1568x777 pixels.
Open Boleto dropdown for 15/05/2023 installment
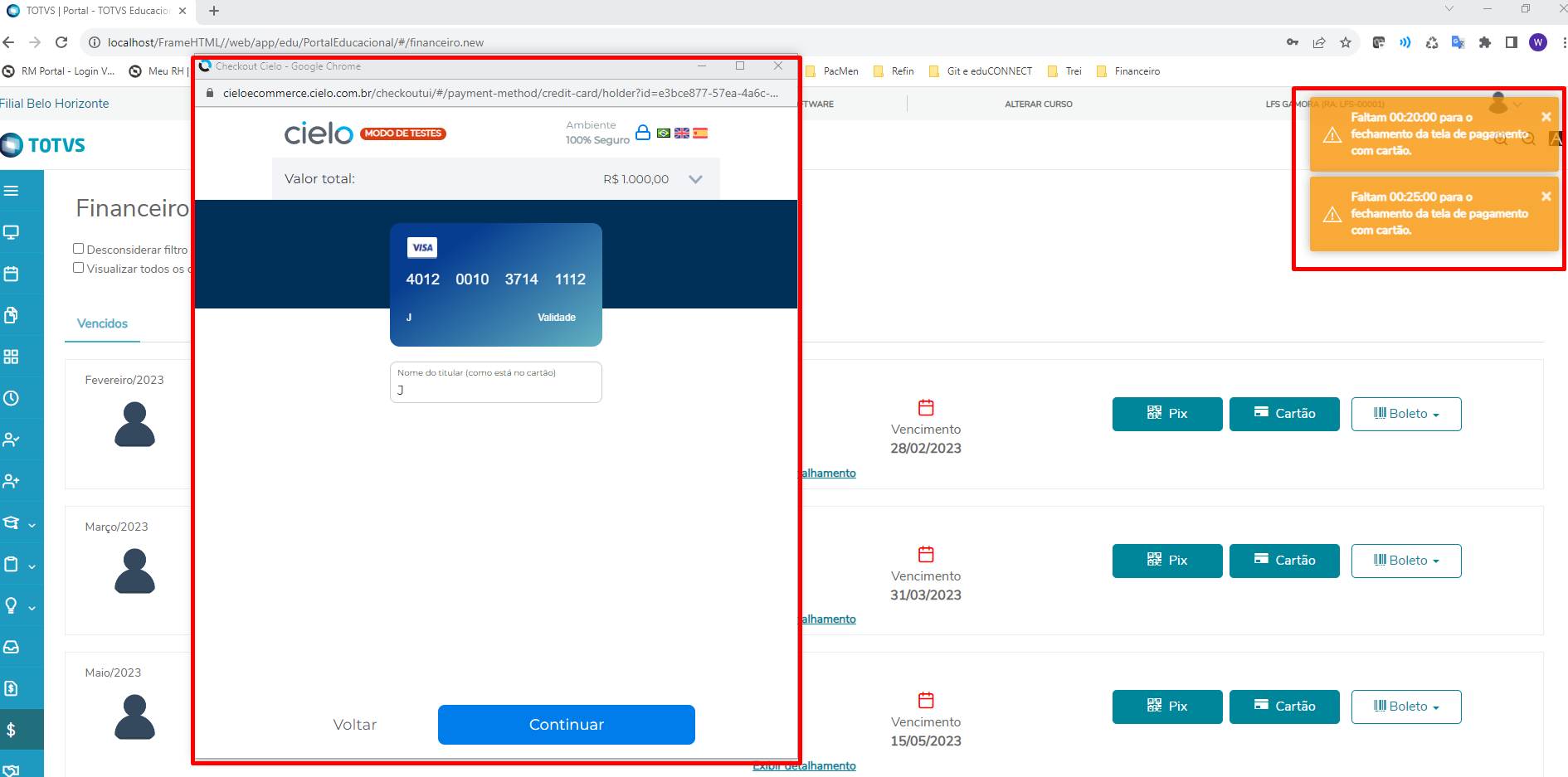(x=1406, y=707)
